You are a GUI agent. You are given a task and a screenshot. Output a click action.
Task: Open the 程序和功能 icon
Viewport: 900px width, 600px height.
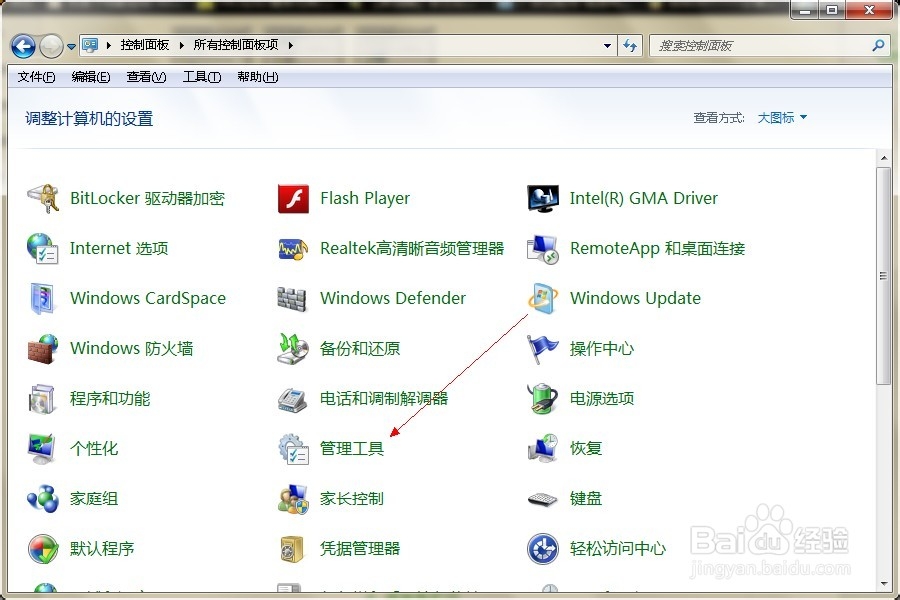pyautogui.click(x=43, y=398)
